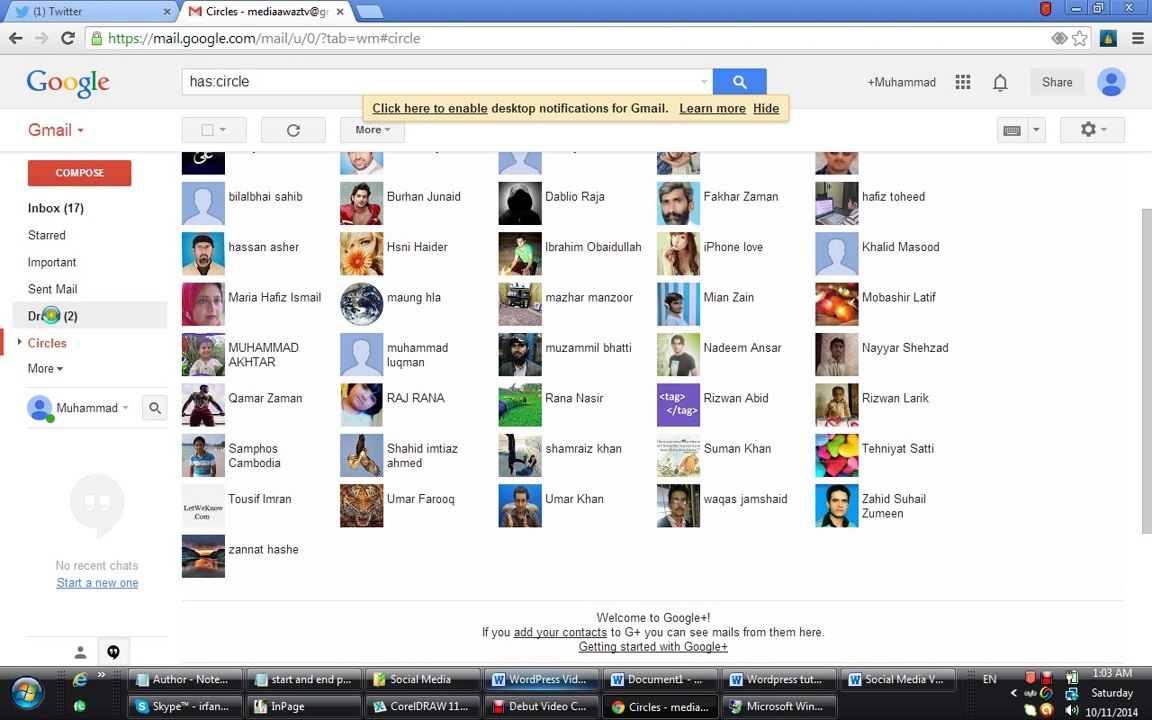Switch to contacts person icon tab
Image resolution: width=1152 pixels, height=720 pixels.
pyautogui.click(x=81, y=652)
